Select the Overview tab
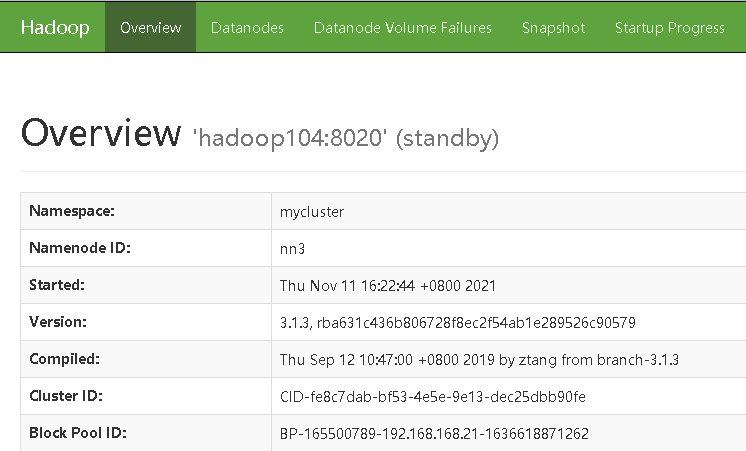This screenshot has height=451, width=746. point(150,28)
